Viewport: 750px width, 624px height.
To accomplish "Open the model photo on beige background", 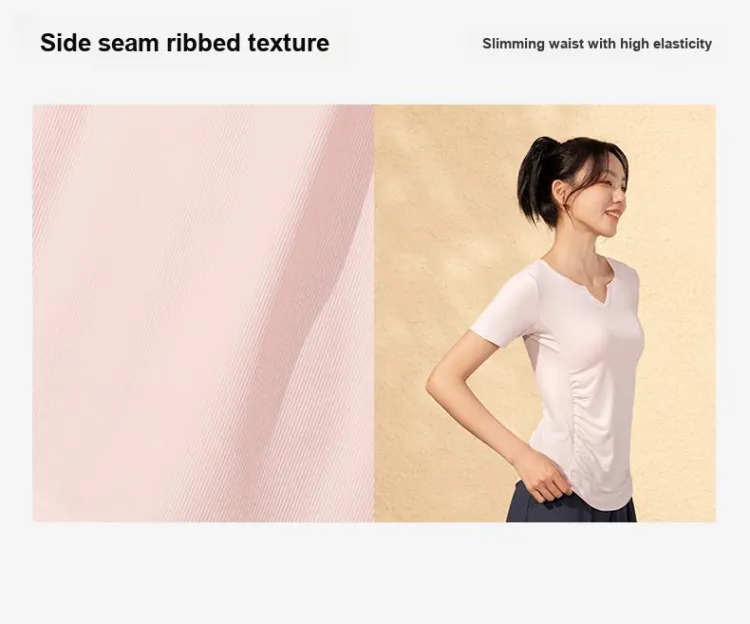I will [545, 313].
